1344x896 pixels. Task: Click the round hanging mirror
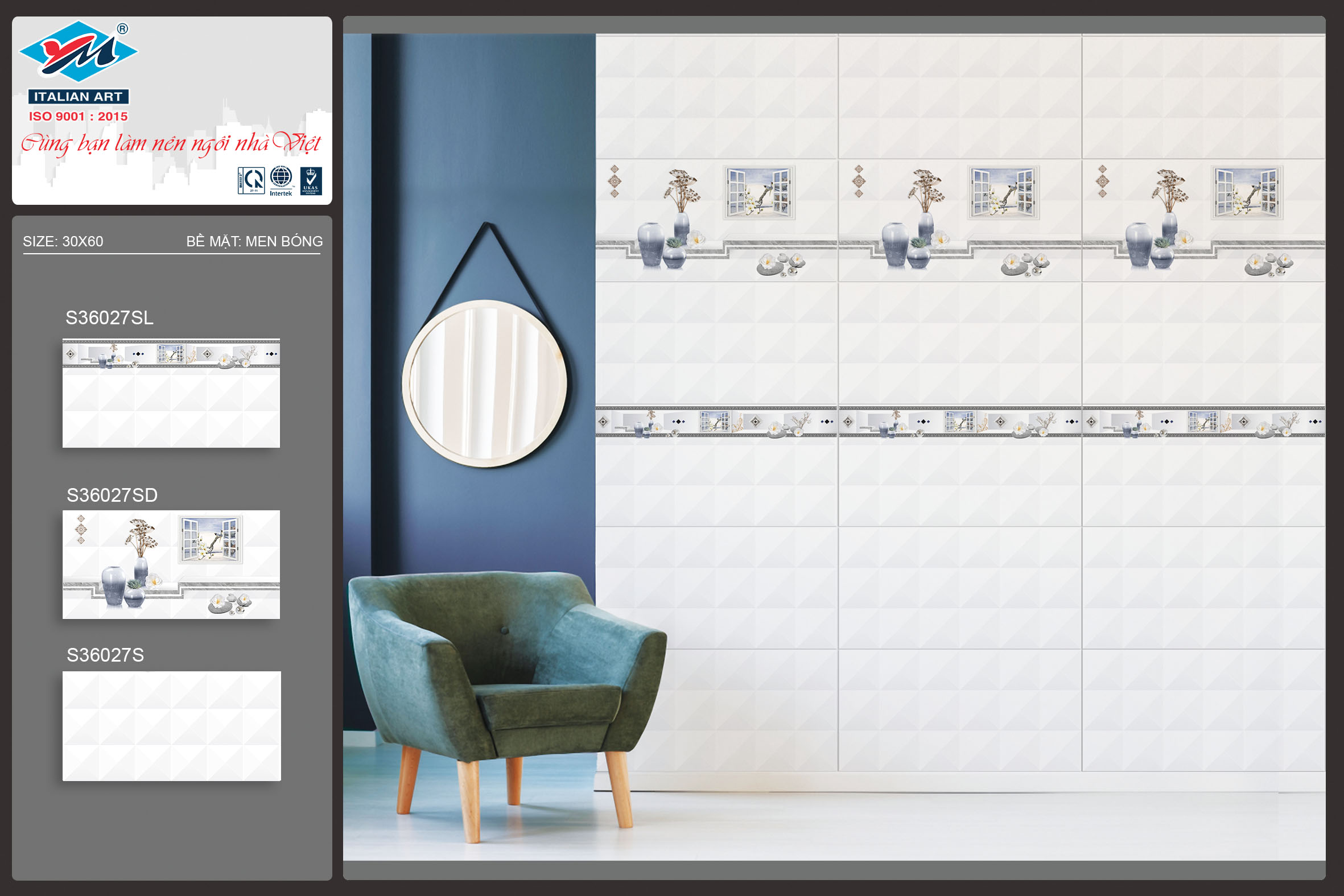(x=485, y=383)
